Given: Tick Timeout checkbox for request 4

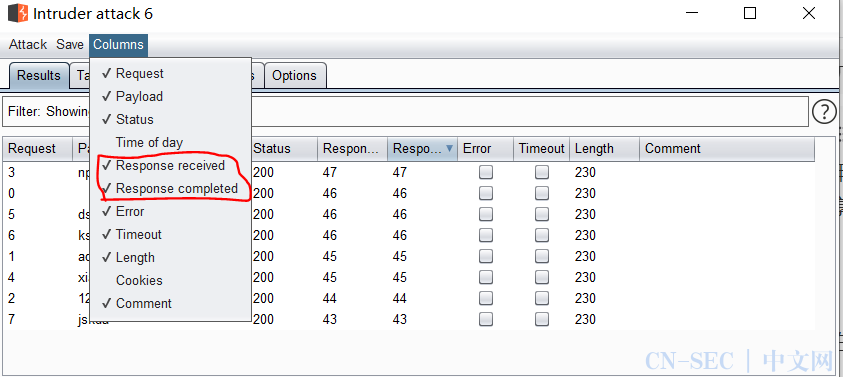Looking at the screenshot, I should 542,277.
